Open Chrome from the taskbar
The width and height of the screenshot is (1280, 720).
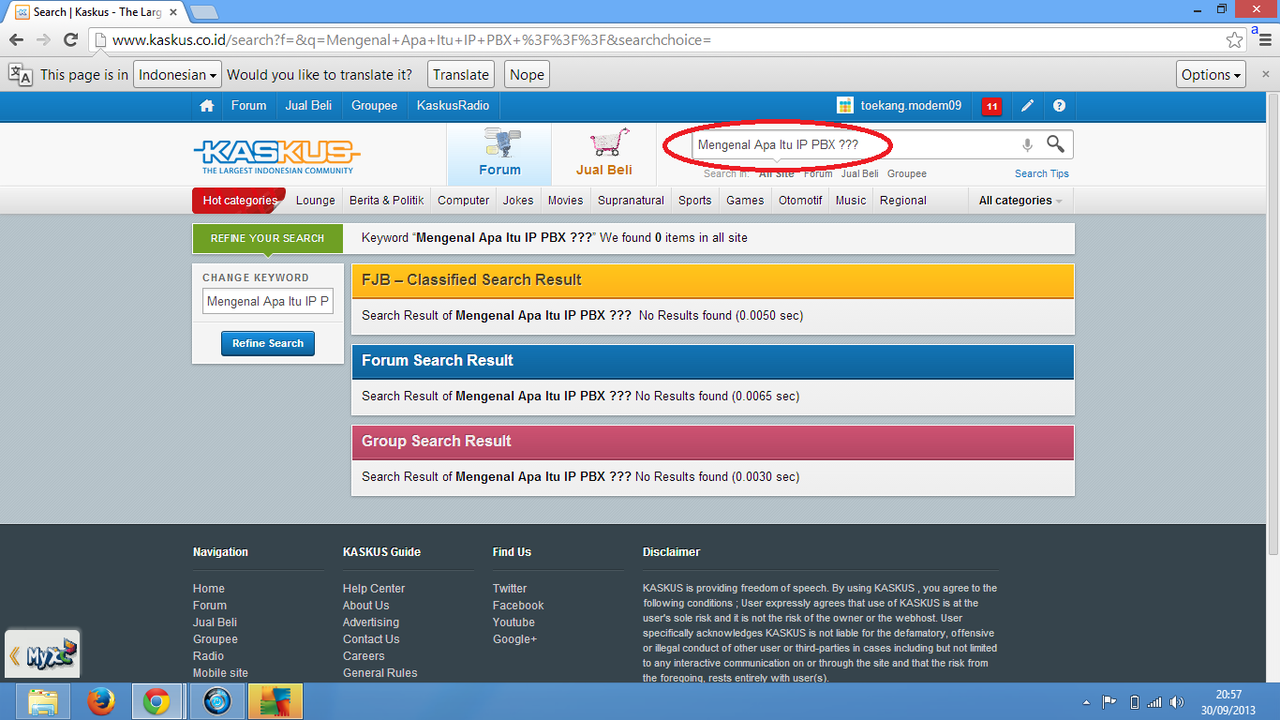156,703
